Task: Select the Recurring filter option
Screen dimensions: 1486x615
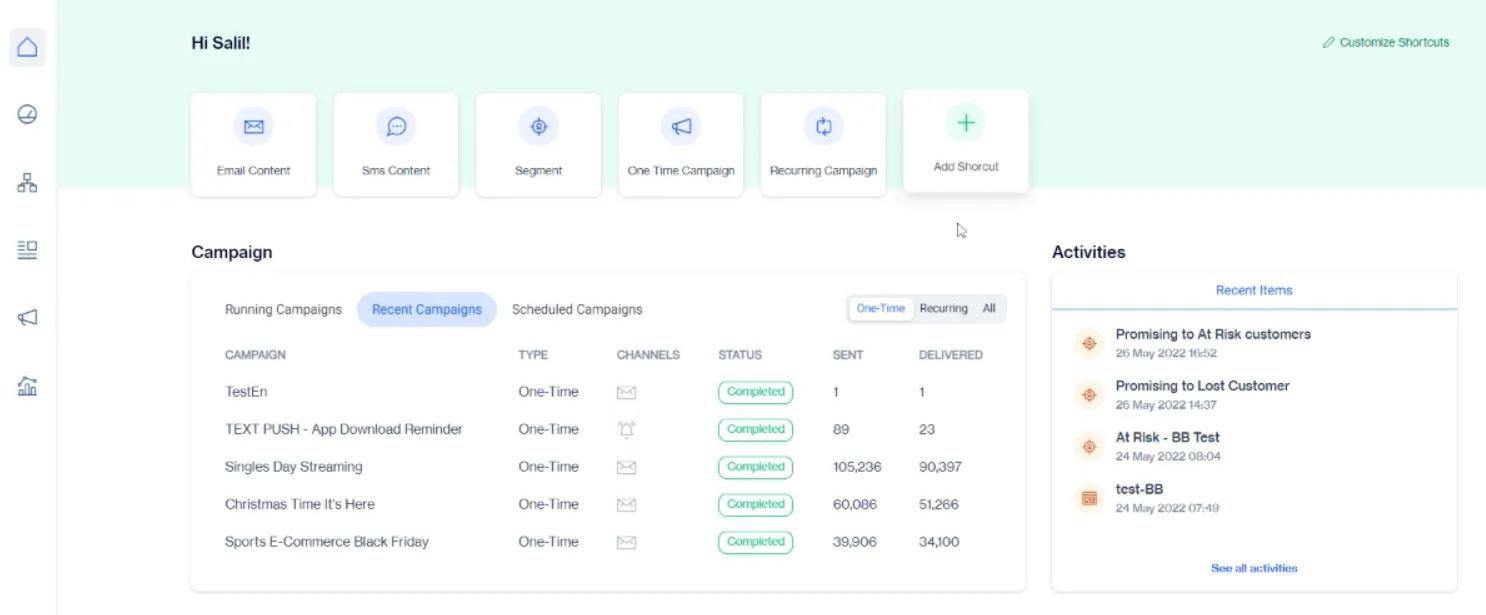Action: coord(944,308)
